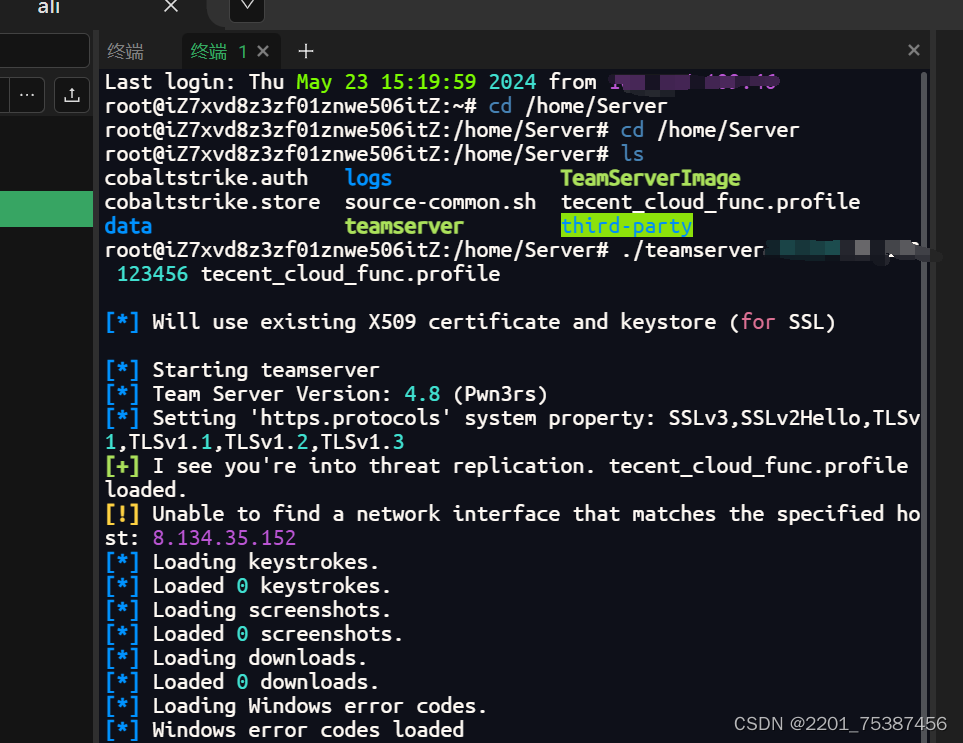The width and height of the screenshot is (963, 743).
Task: Click 'source-common.sh' file name
Action: coord(440,202)
